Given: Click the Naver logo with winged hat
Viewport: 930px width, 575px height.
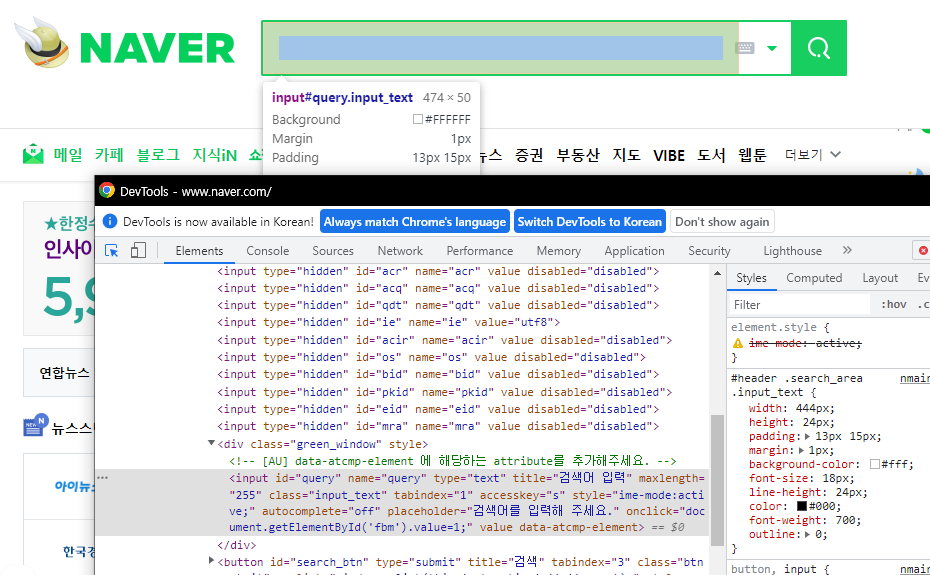Looking at the screenshot, I should click(125, 43).
